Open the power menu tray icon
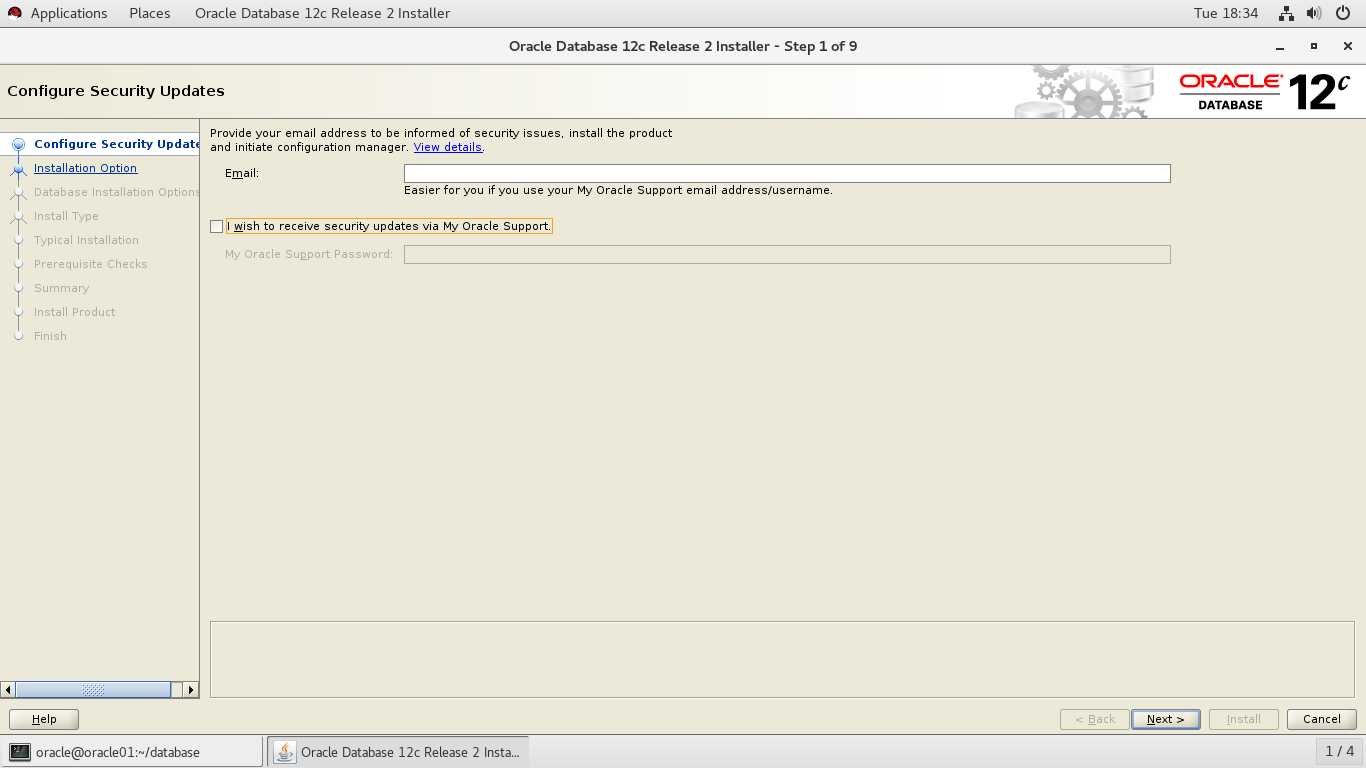 [1342, 13]
